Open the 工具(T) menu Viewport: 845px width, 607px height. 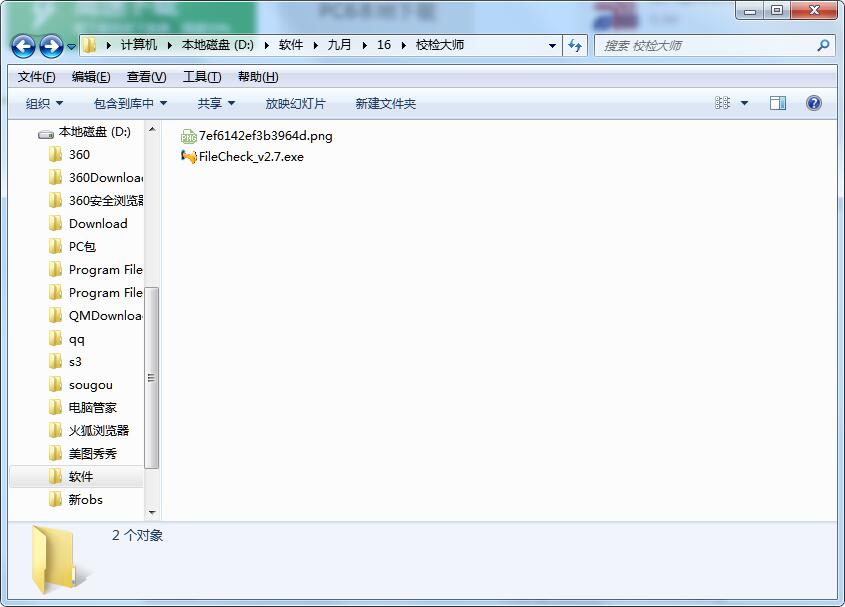coord(202,77)
